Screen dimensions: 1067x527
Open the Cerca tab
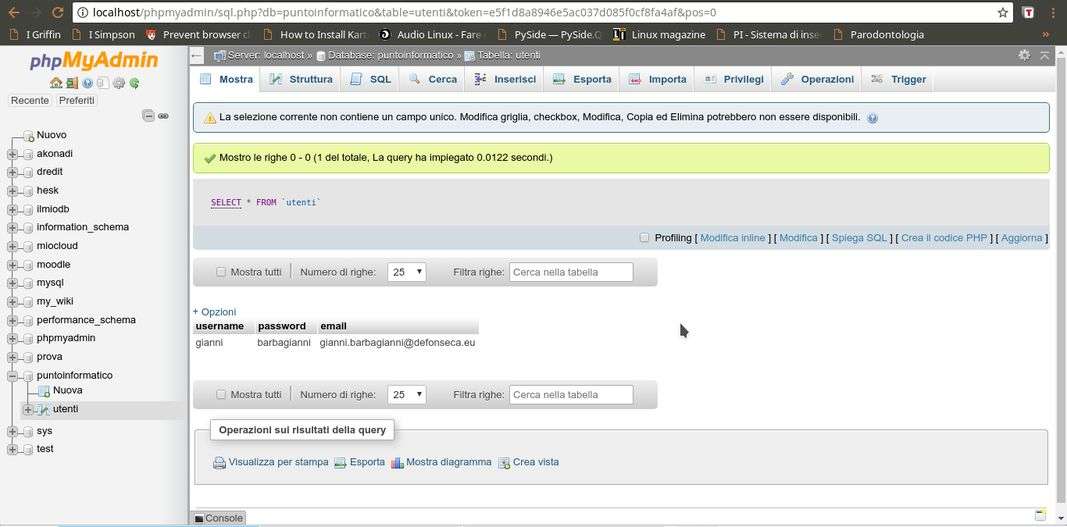(433, 80)
